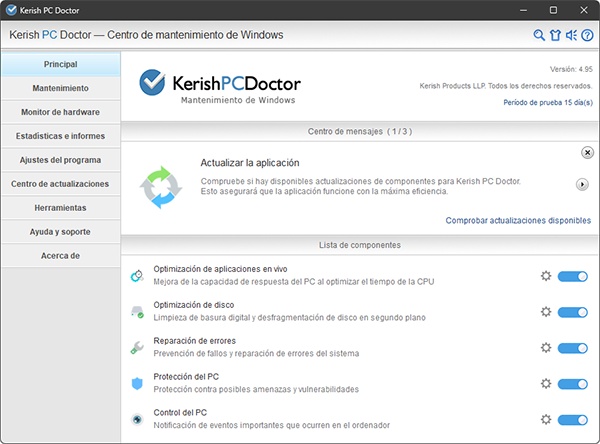Open the help question mark icon
600x444 pixels.
click(587, 35)
